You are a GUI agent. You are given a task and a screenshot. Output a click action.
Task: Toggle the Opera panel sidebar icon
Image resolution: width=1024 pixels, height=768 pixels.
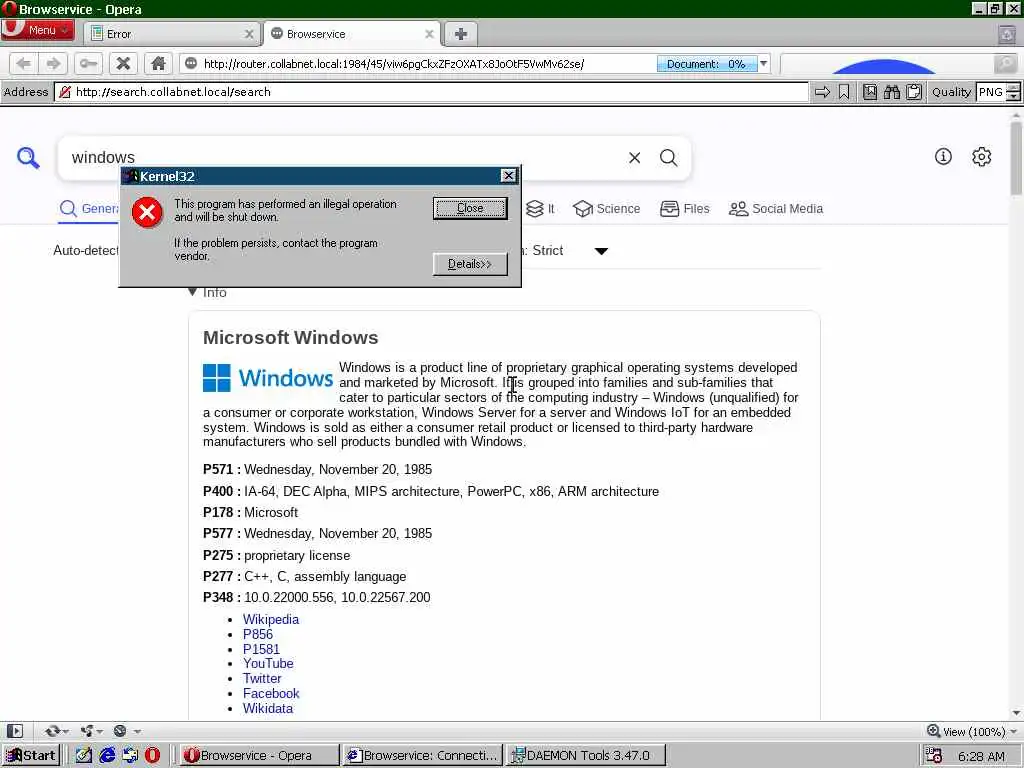point(14,731)
